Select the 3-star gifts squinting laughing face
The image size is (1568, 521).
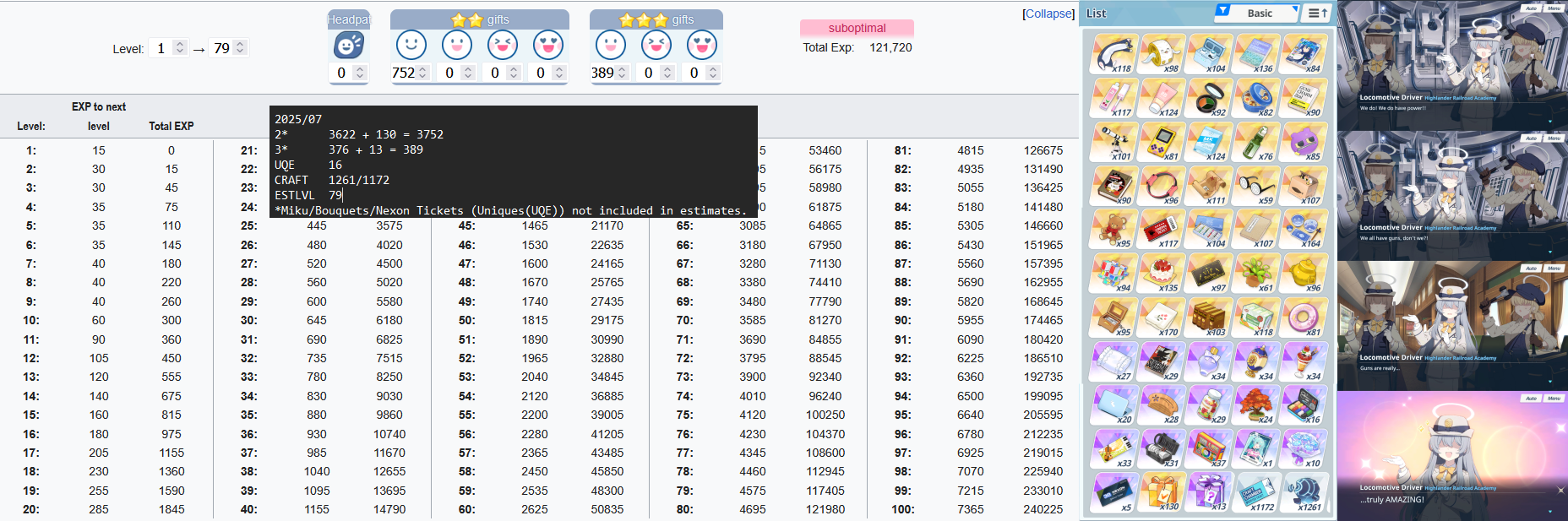tap(656, 45)
